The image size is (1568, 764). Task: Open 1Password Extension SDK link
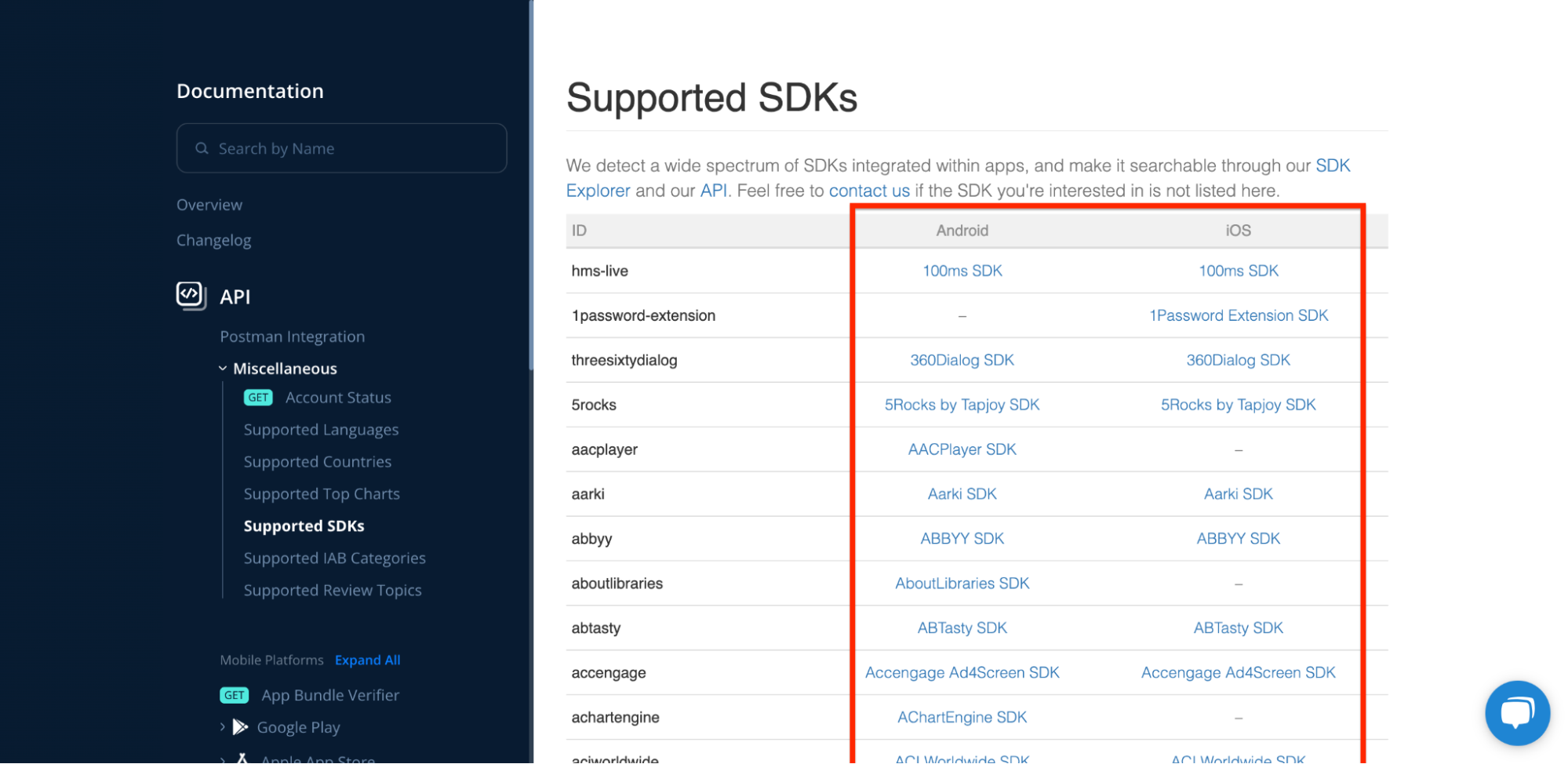coord(1239,315)
